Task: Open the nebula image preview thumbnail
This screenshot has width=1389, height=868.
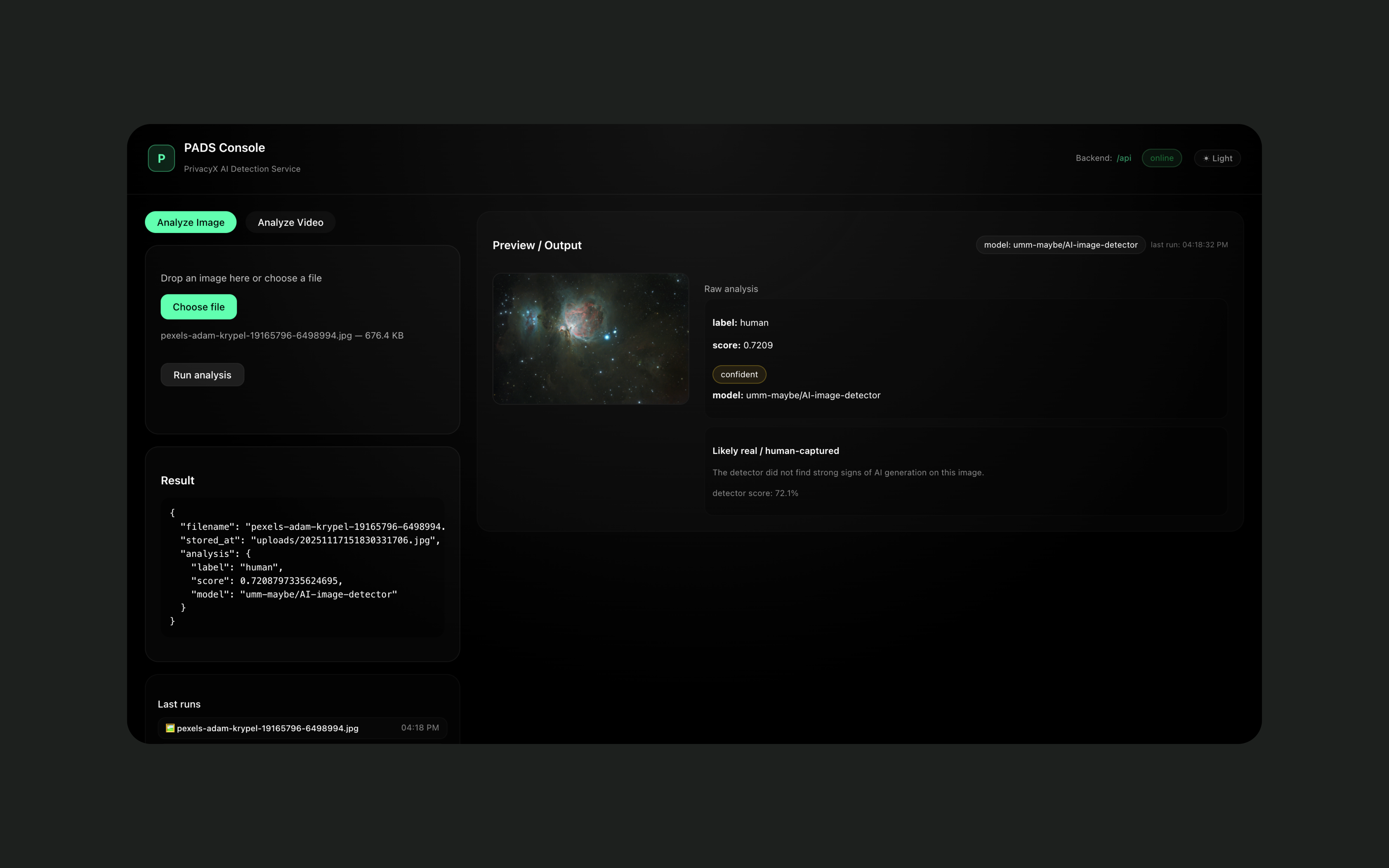Action: pyautogui.click(x=590, y=339)
